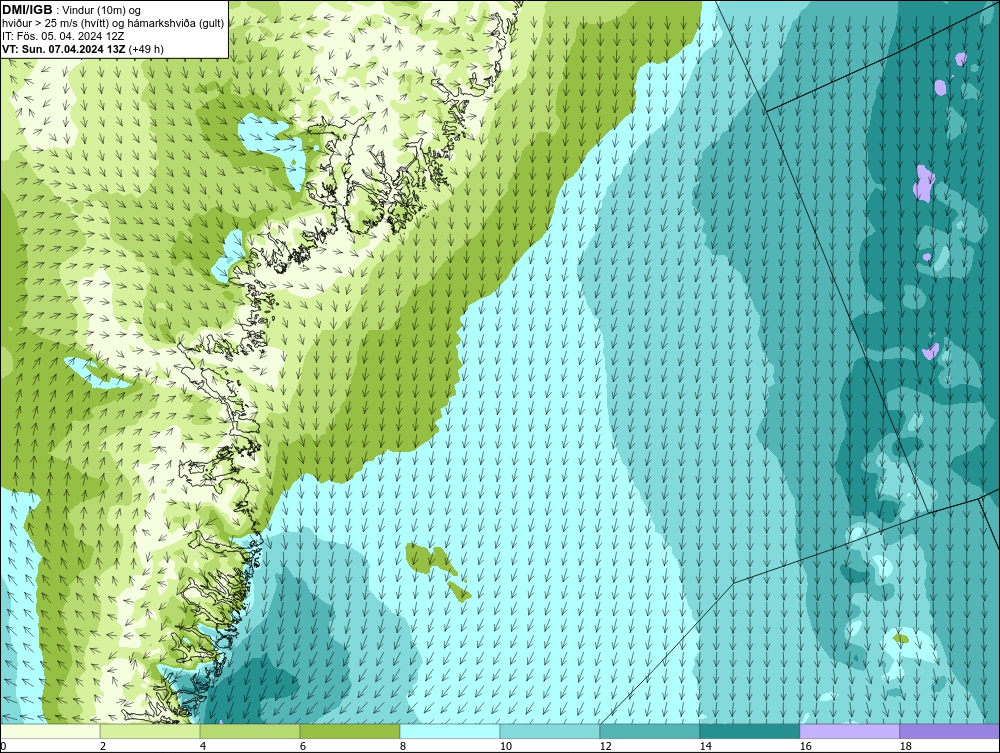The image size is (1000, 753).
Task: Click the 12–14 m/s teal swatch
Action: coord(650,731)
